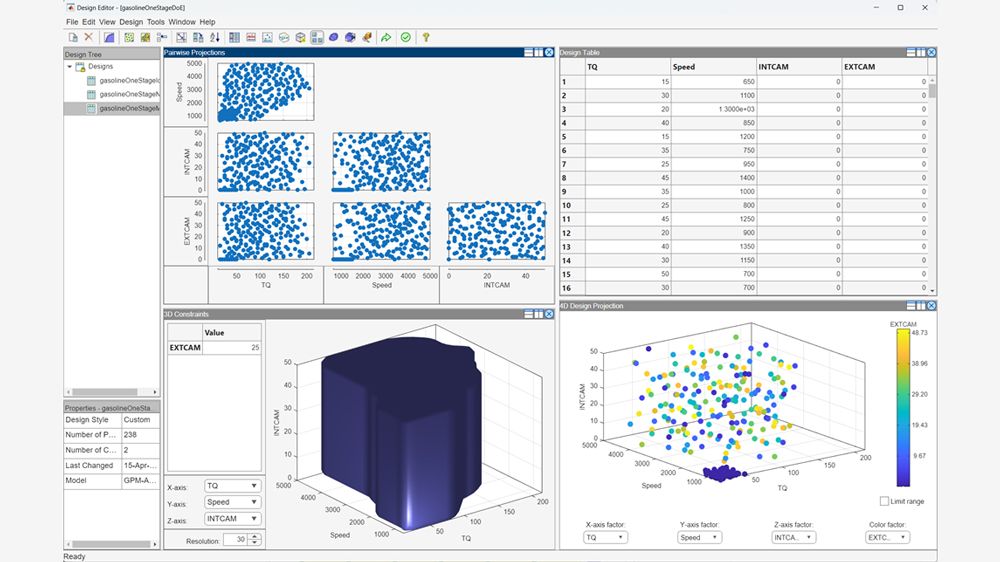Screen dimensions: 1000x562
Task: Click the Speed column header in Design Table
Action: 711,67
